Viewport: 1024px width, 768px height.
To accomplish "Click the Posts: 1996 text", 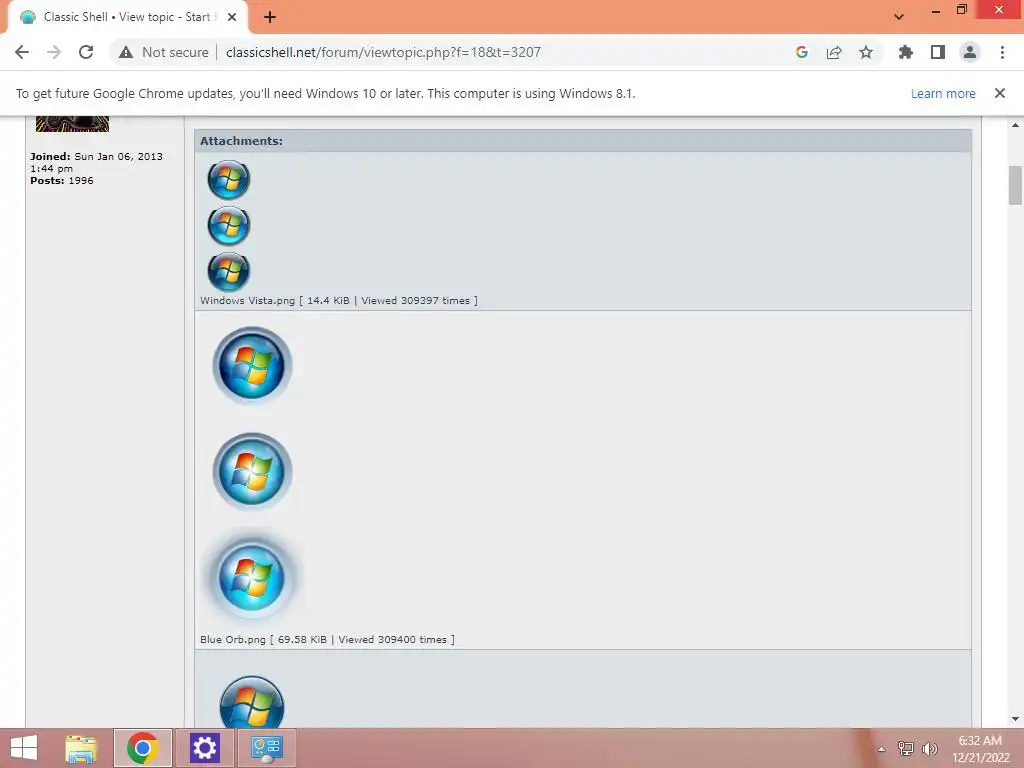I will pos(61,180).
